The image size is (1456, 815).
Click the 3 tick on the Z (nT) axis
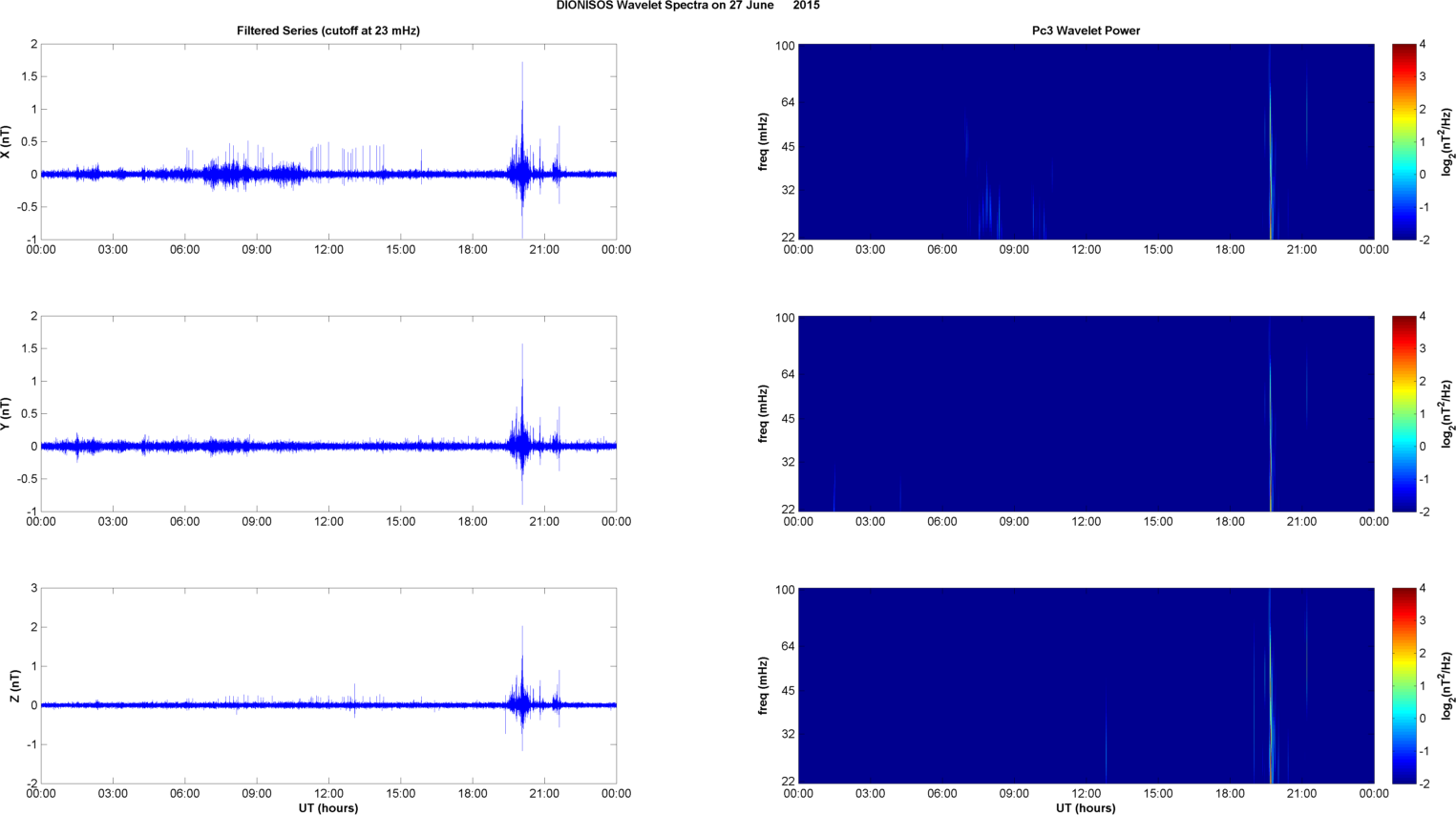[x=33, y=589]
